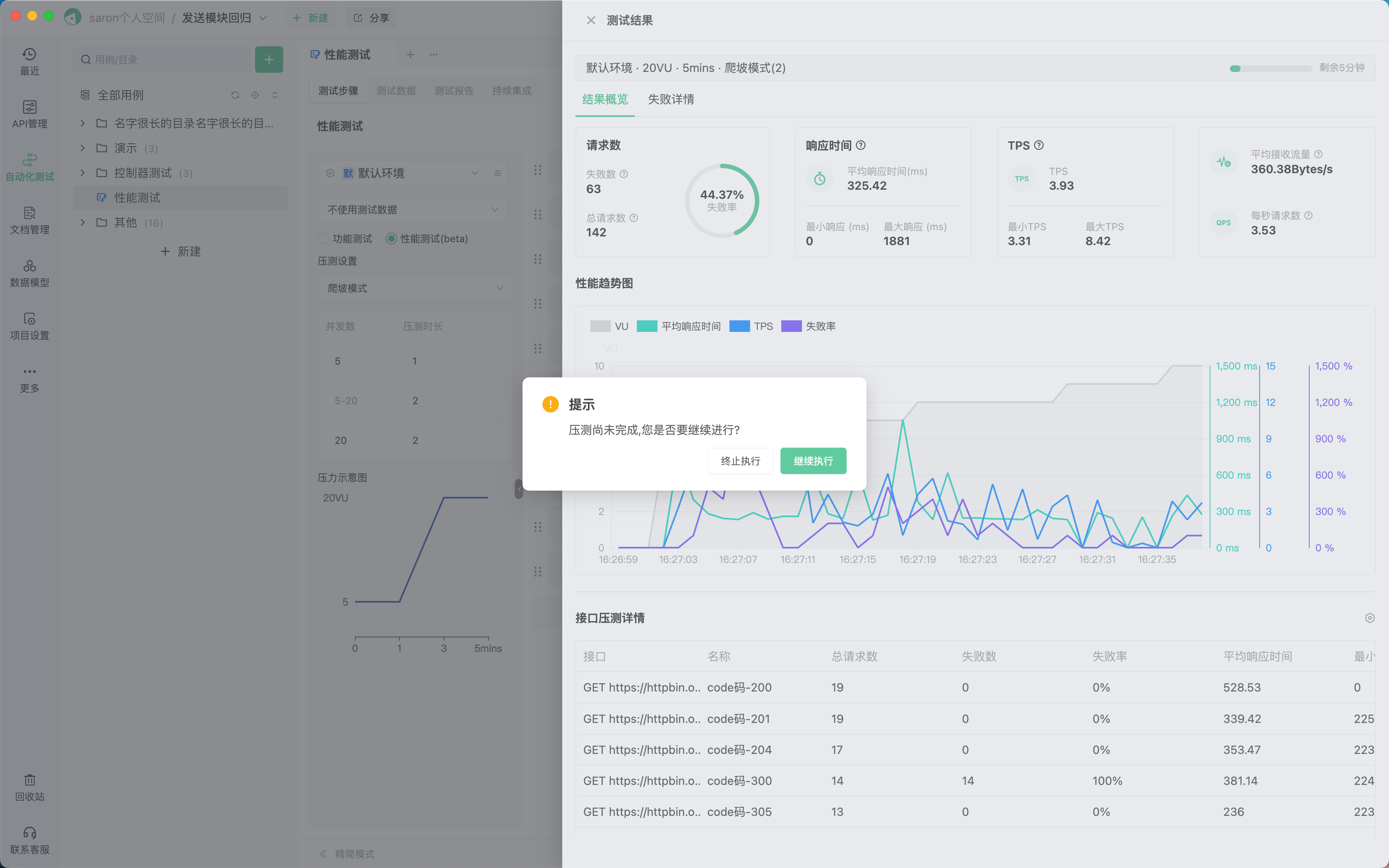This screenshot has height=868, width=1389.
Task: Open column settings icon for 接口压测详情
Action: click(1370, 618)
